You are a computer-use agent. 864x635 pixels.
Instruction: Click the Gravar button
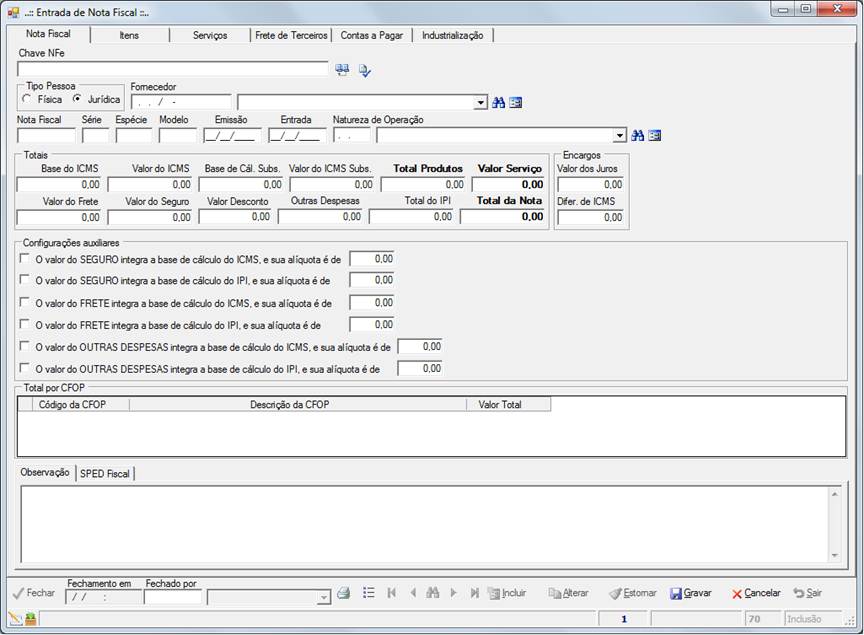click(691, 593)
